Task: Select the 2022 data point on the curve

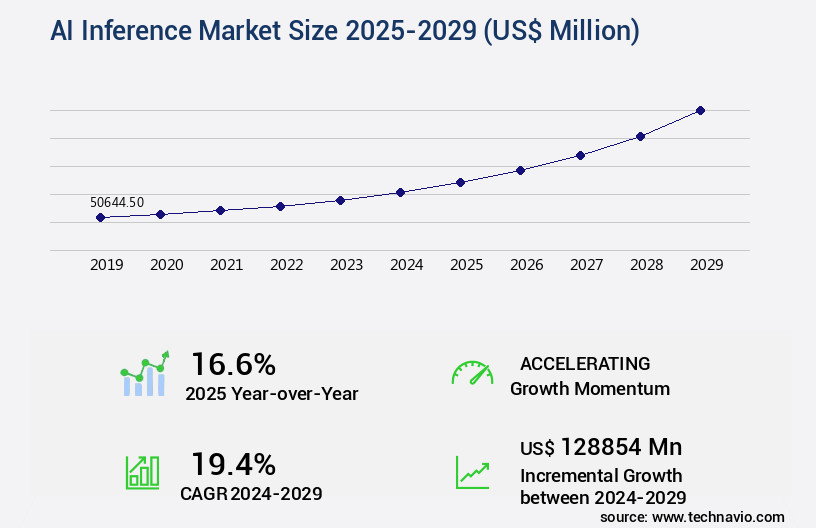Action: [280, 206]
